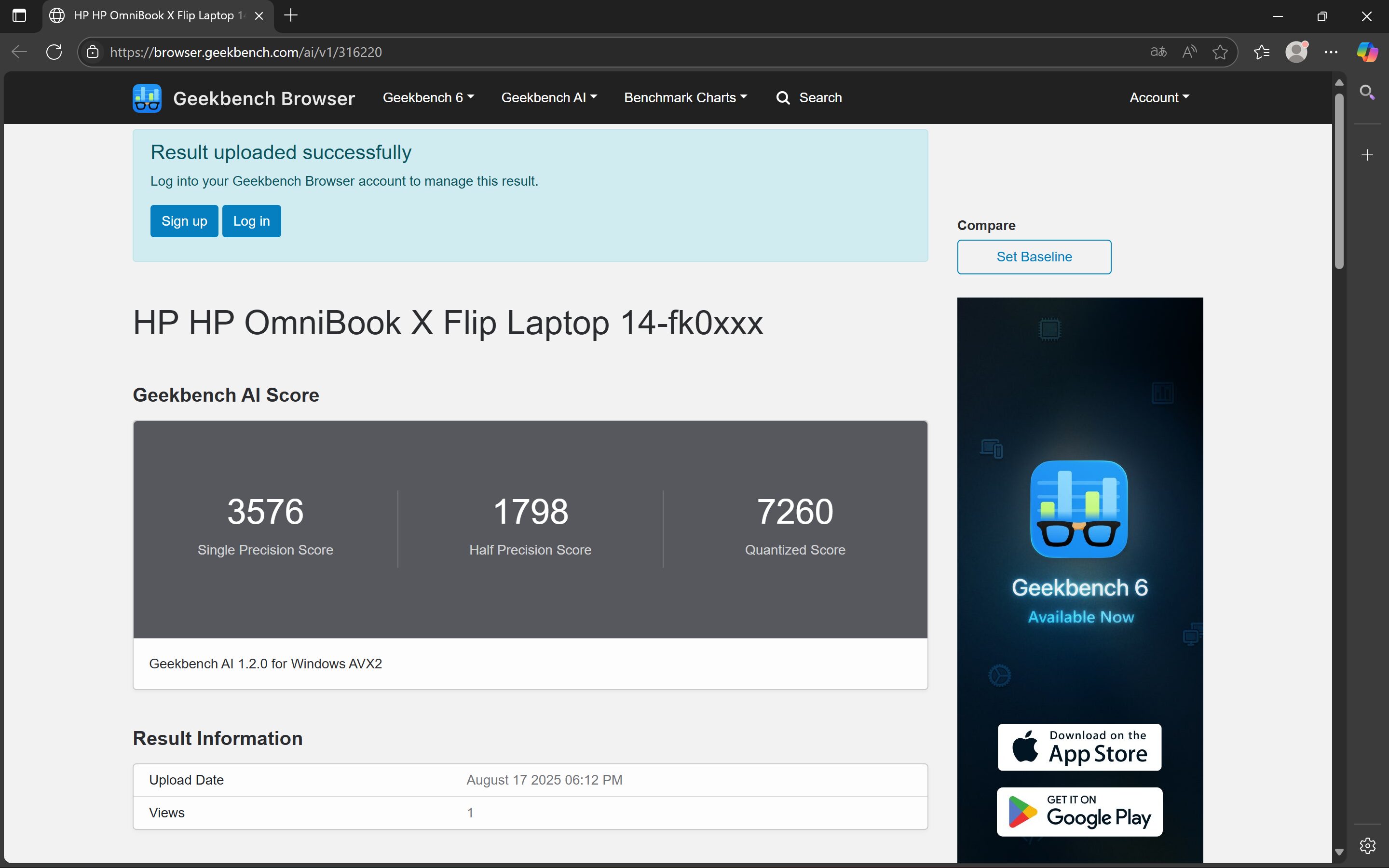
Task: Click the Result Information heading
Action: coord(218,738)
